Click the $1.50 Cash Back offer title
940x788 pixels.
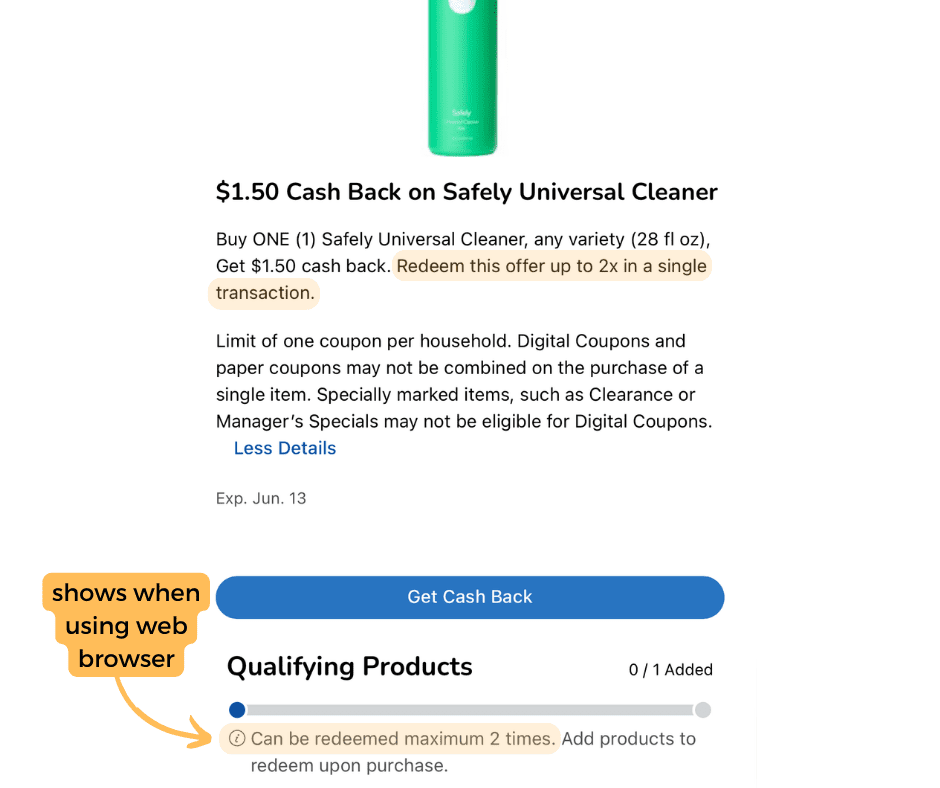click(x=466, y=192)
